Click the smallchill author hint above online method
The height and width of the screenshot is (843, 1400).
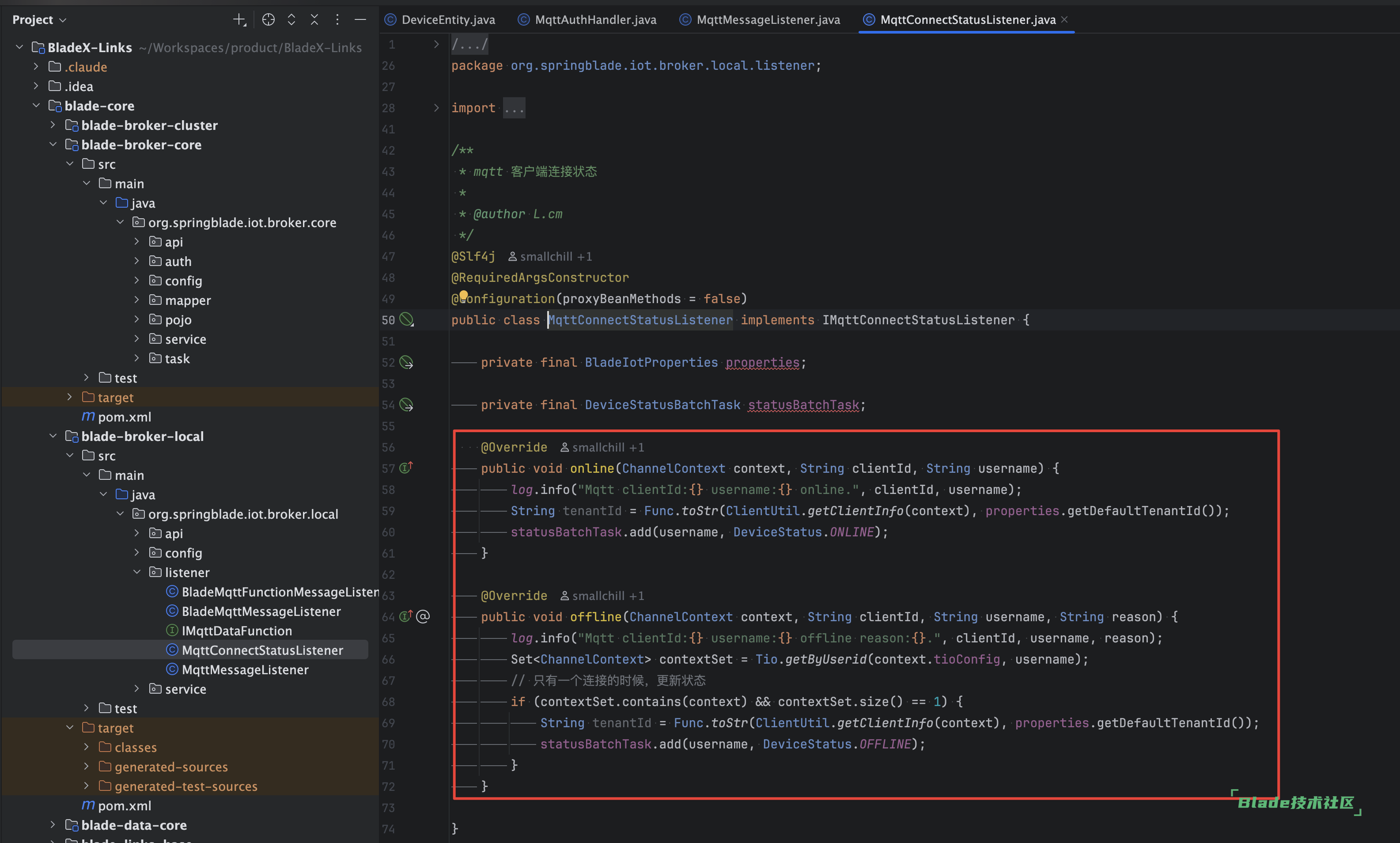tap(602, 448)
